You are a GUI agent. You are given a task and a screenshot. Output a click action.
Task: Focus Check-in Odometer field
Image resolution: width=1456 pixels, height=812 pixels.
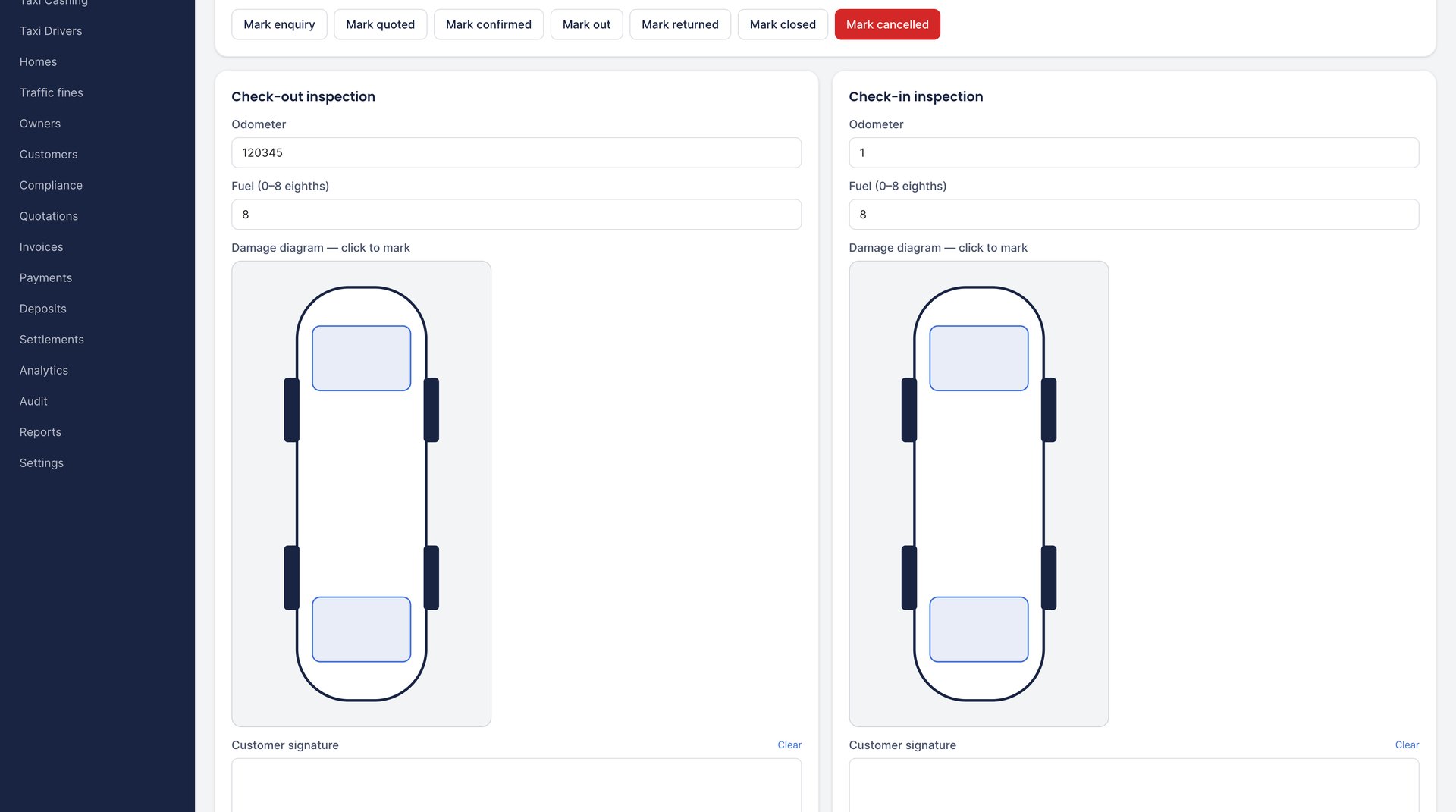pos(1134,152)
